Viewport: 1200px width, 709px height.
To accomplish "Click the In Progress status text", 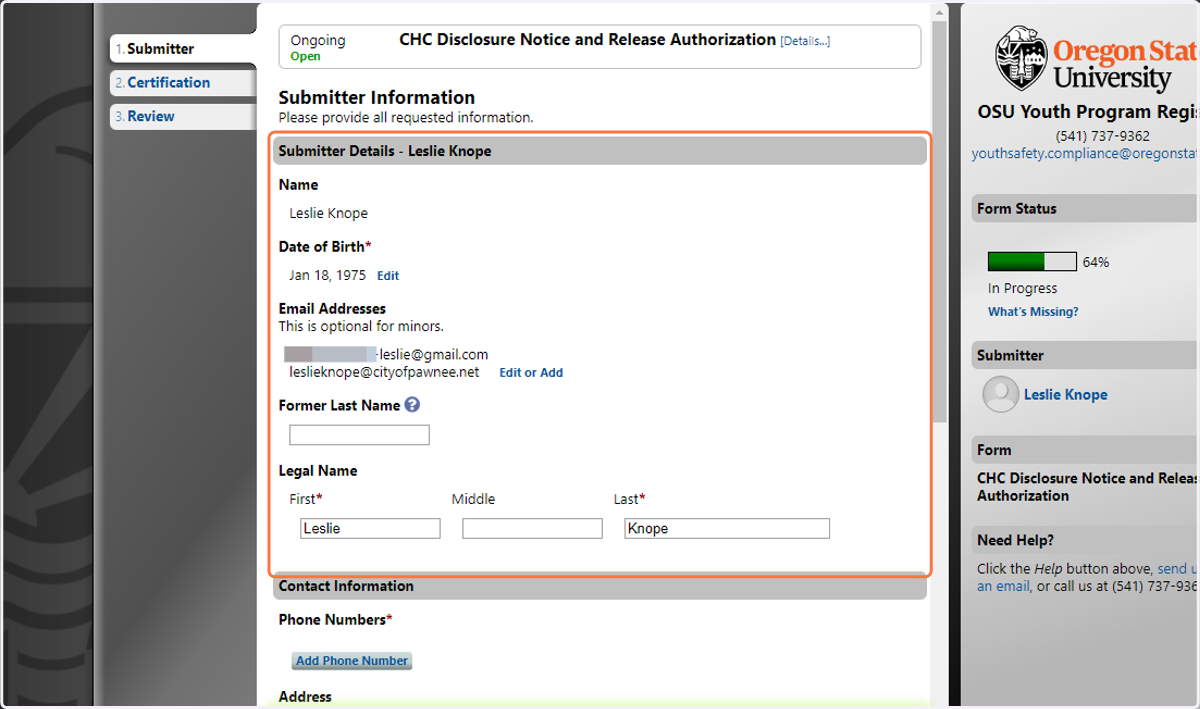I will [x=1022, y=288].
